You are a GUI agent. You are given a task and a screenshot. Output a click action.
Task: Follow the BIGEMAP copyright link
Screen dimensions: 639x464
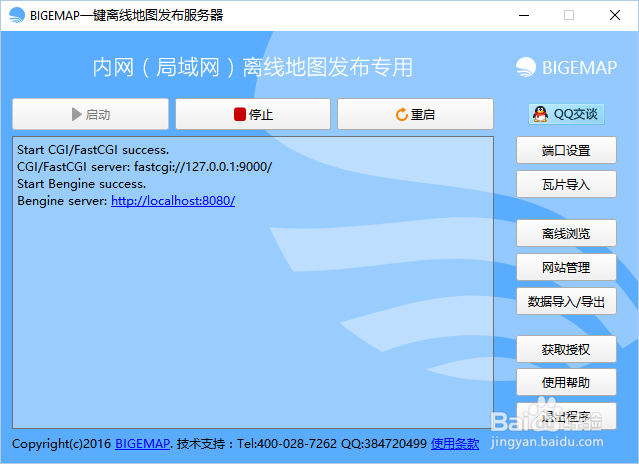(x=142, y=443)
